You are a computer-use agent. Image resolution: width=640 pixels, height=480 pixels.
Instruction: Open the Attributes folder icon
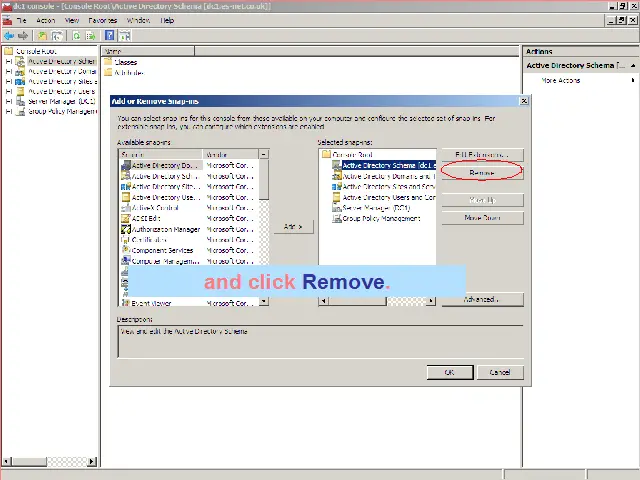point(108,72)
